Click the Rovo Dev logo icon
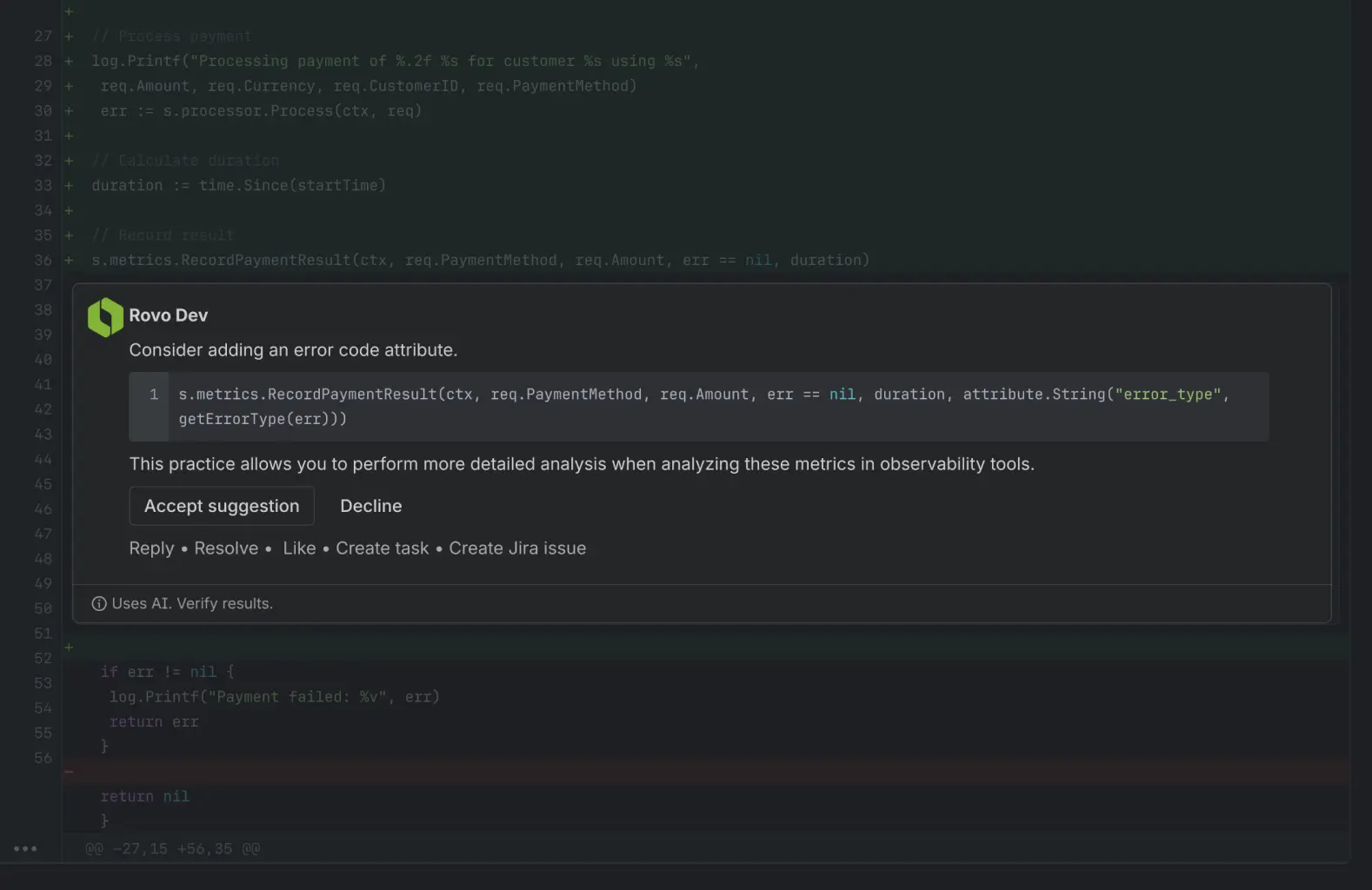1372x890 pixels. [105, 317]
